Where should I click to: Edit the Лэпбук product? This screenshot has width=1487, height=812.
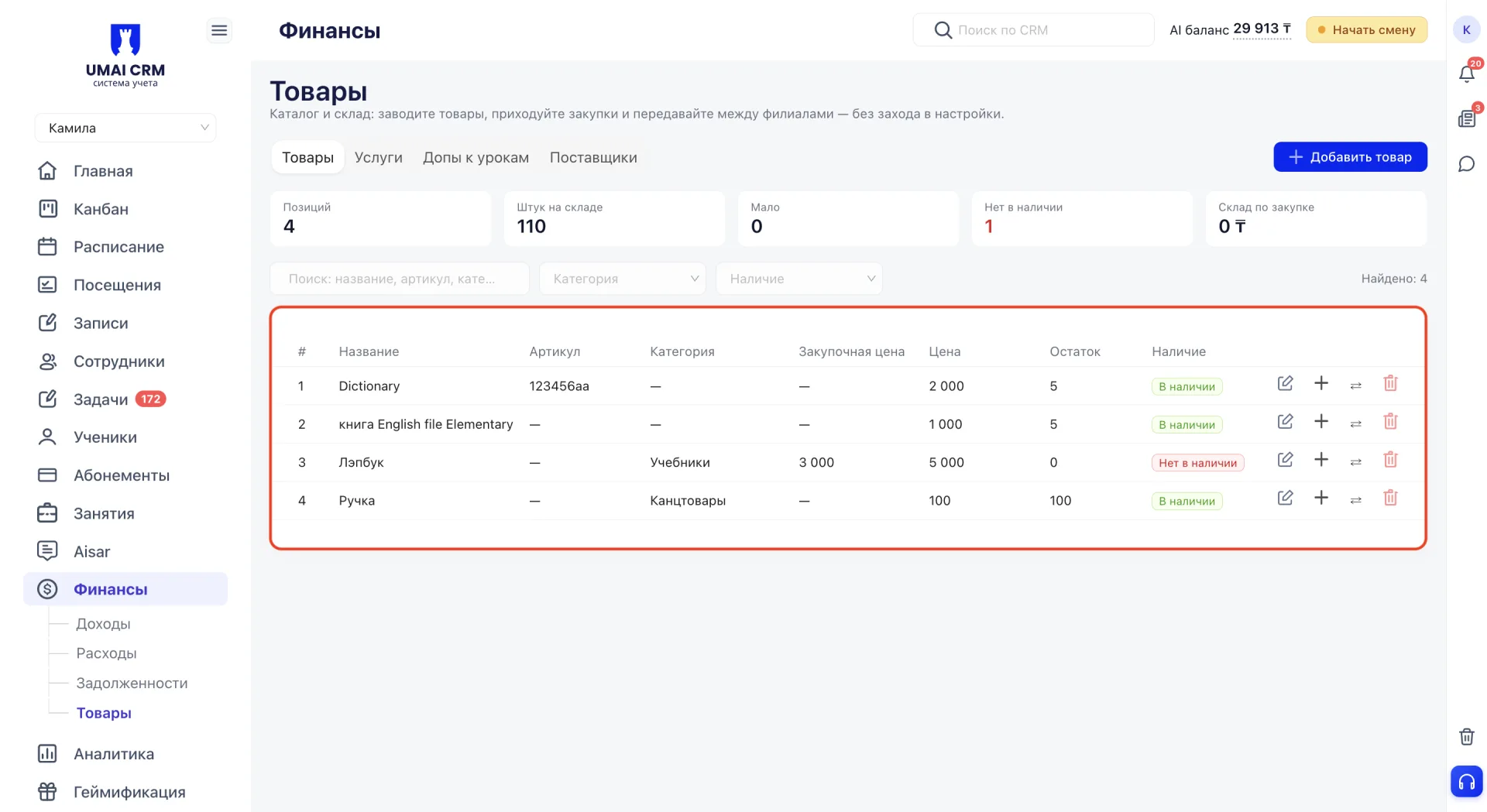[x=1285, y=459]
